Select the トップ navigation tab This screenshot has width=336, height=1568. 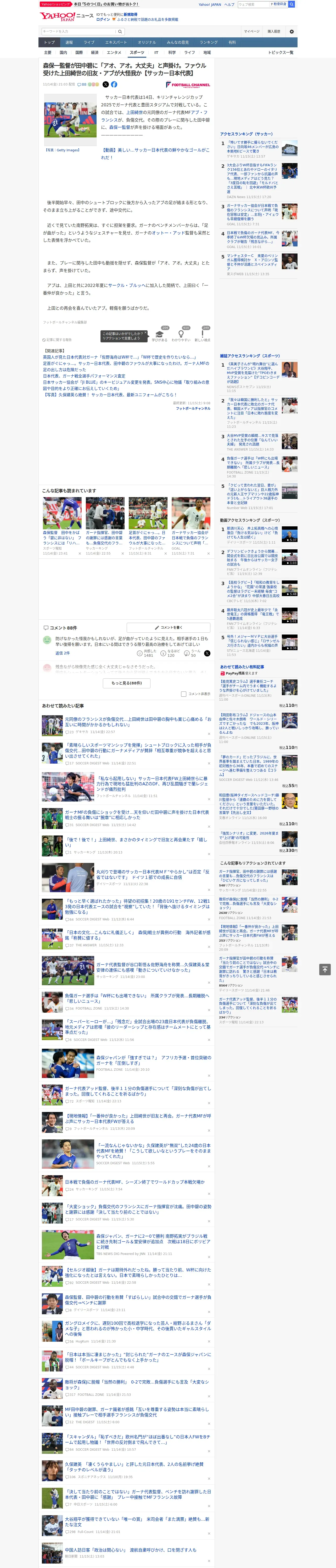[49, 43]
